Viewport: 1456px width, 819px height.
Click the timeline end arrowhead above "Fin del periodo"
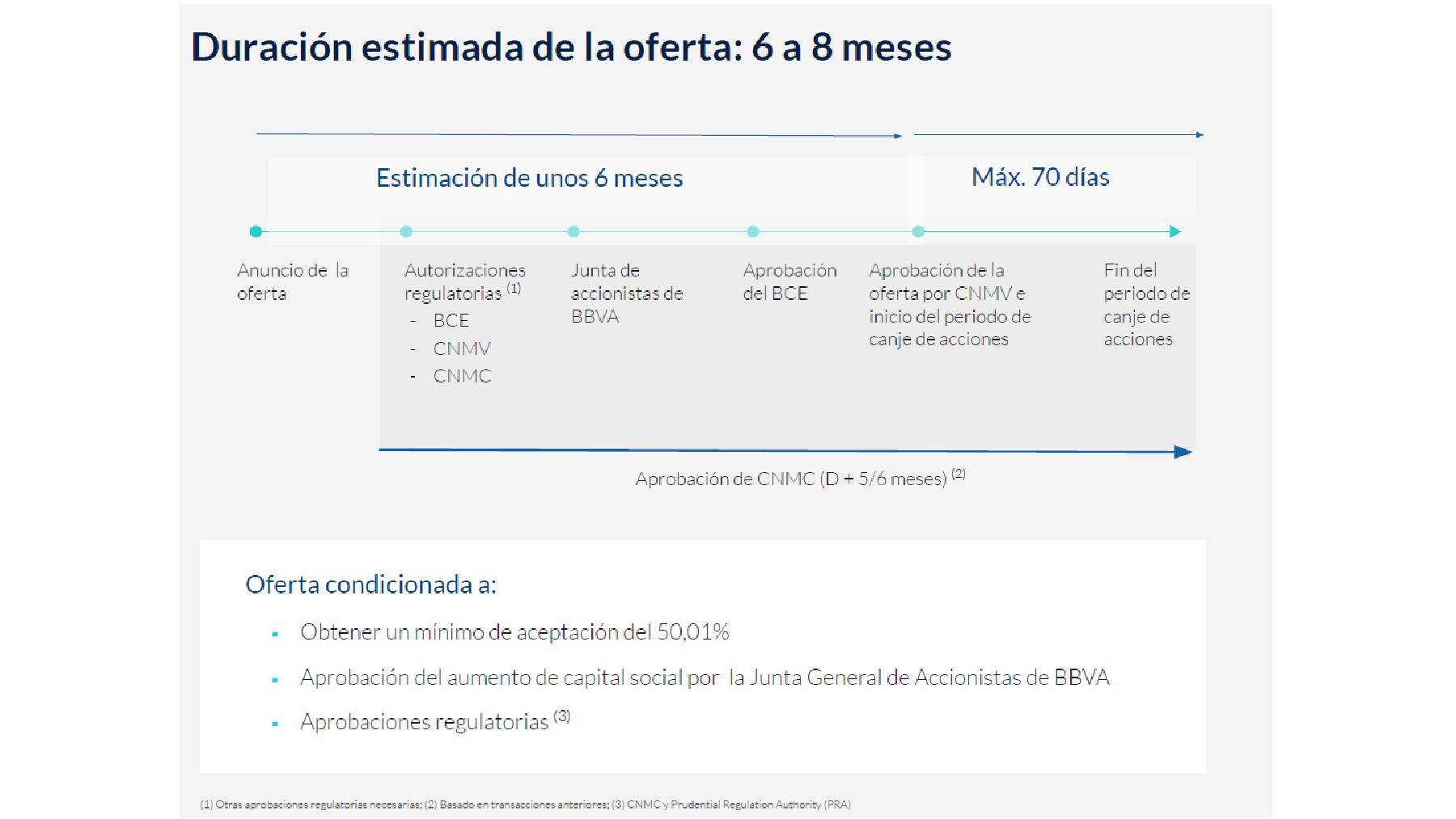[x=1175, y=231]
